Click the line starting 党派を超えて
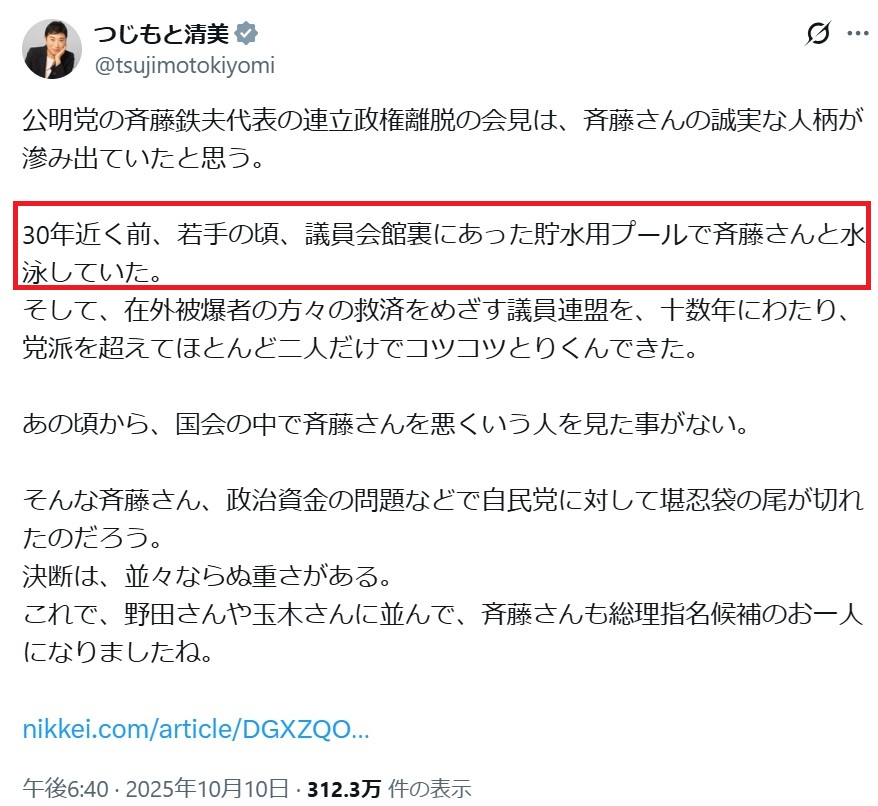The image size is (878, 806). point(361,348)
